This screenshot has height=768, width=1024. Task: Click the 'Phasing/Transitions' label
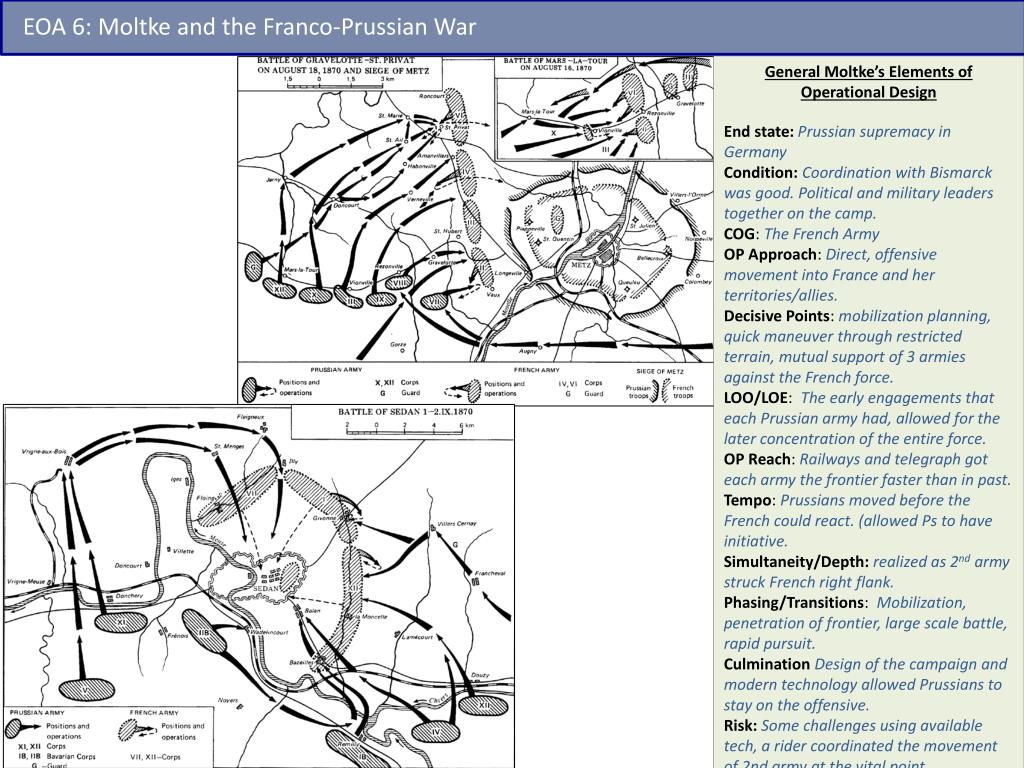(x=793, y=602)
